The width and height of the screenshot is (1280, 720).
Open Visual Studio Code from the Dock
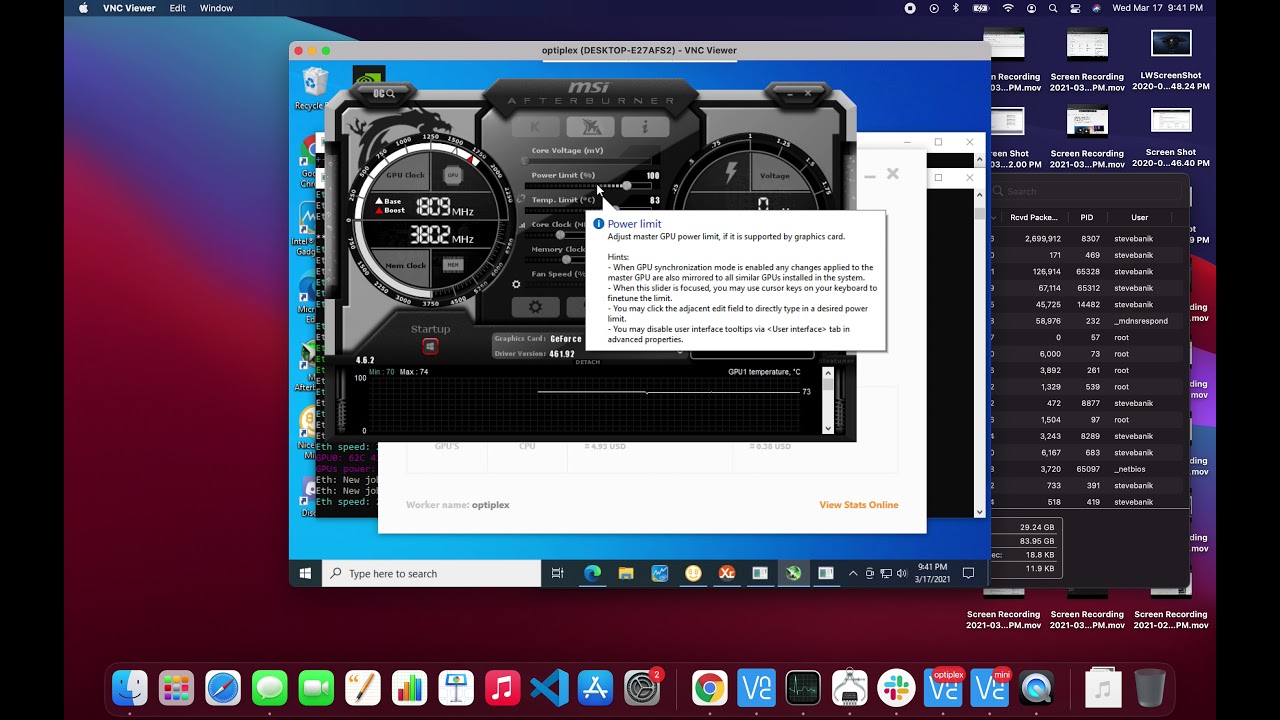tap(549, 688)
